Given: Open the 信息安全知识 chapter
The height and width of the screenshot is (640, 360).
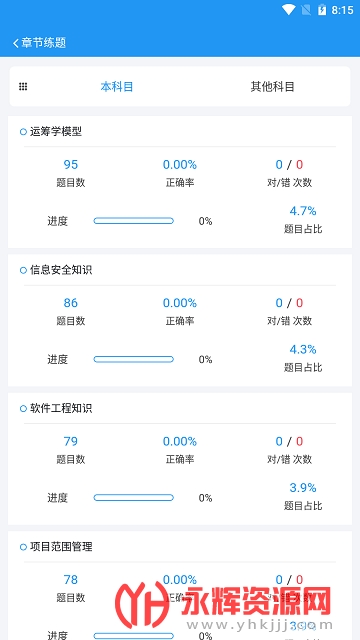Looking at the screenshot, I should pos(61,270).
